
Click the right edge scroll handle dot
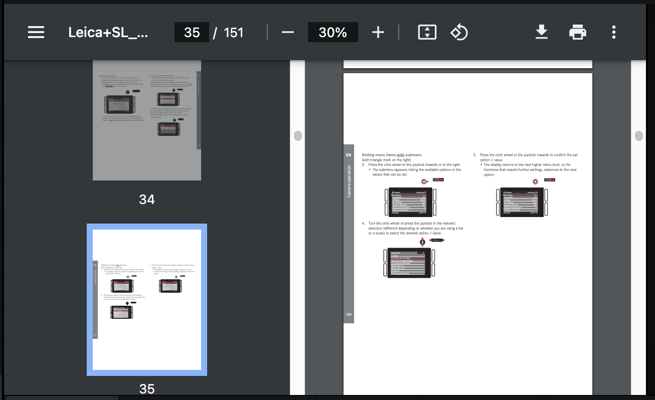tap(639, 135)
